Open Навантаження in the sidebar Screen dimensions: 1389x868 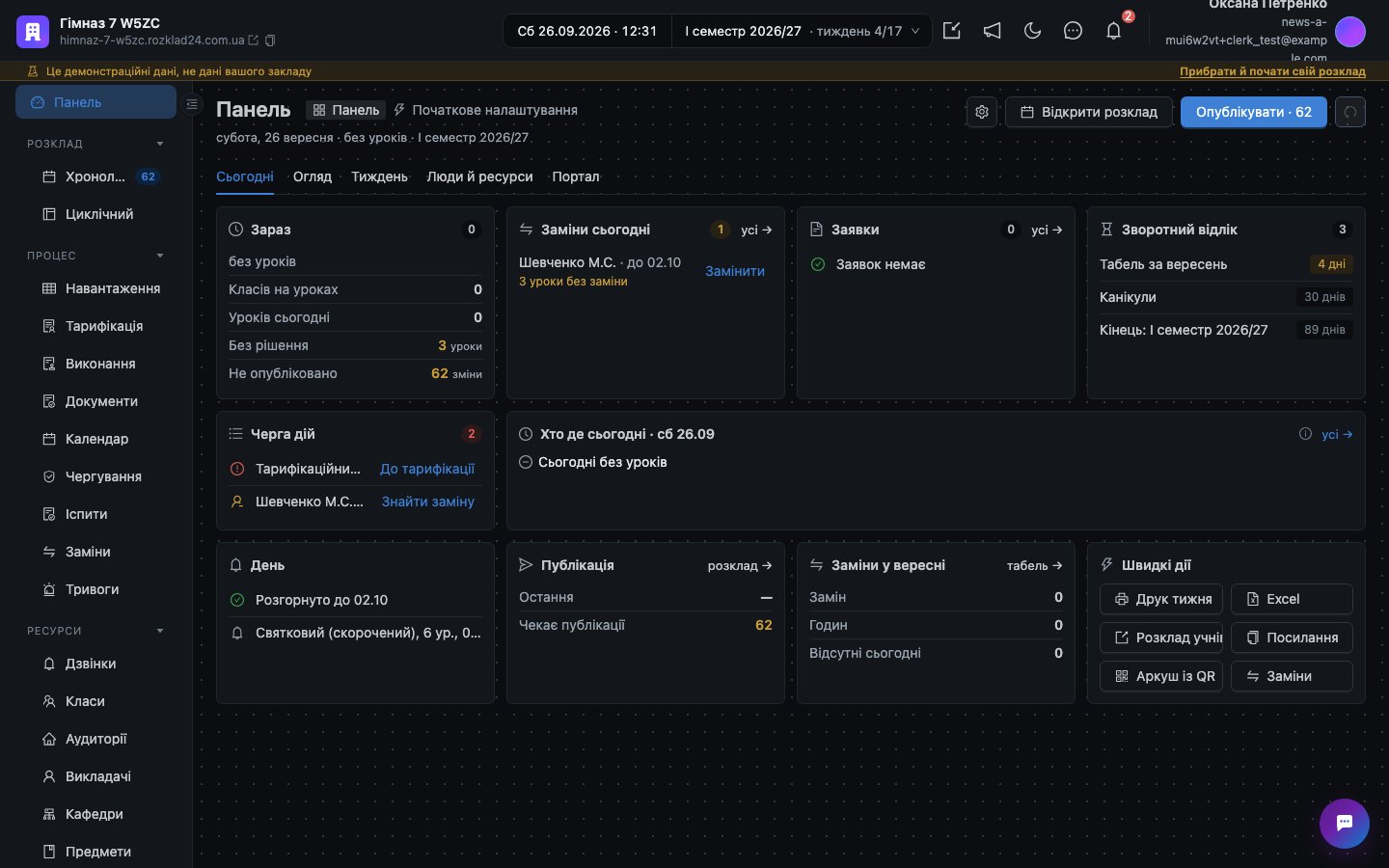pos(101,288)
